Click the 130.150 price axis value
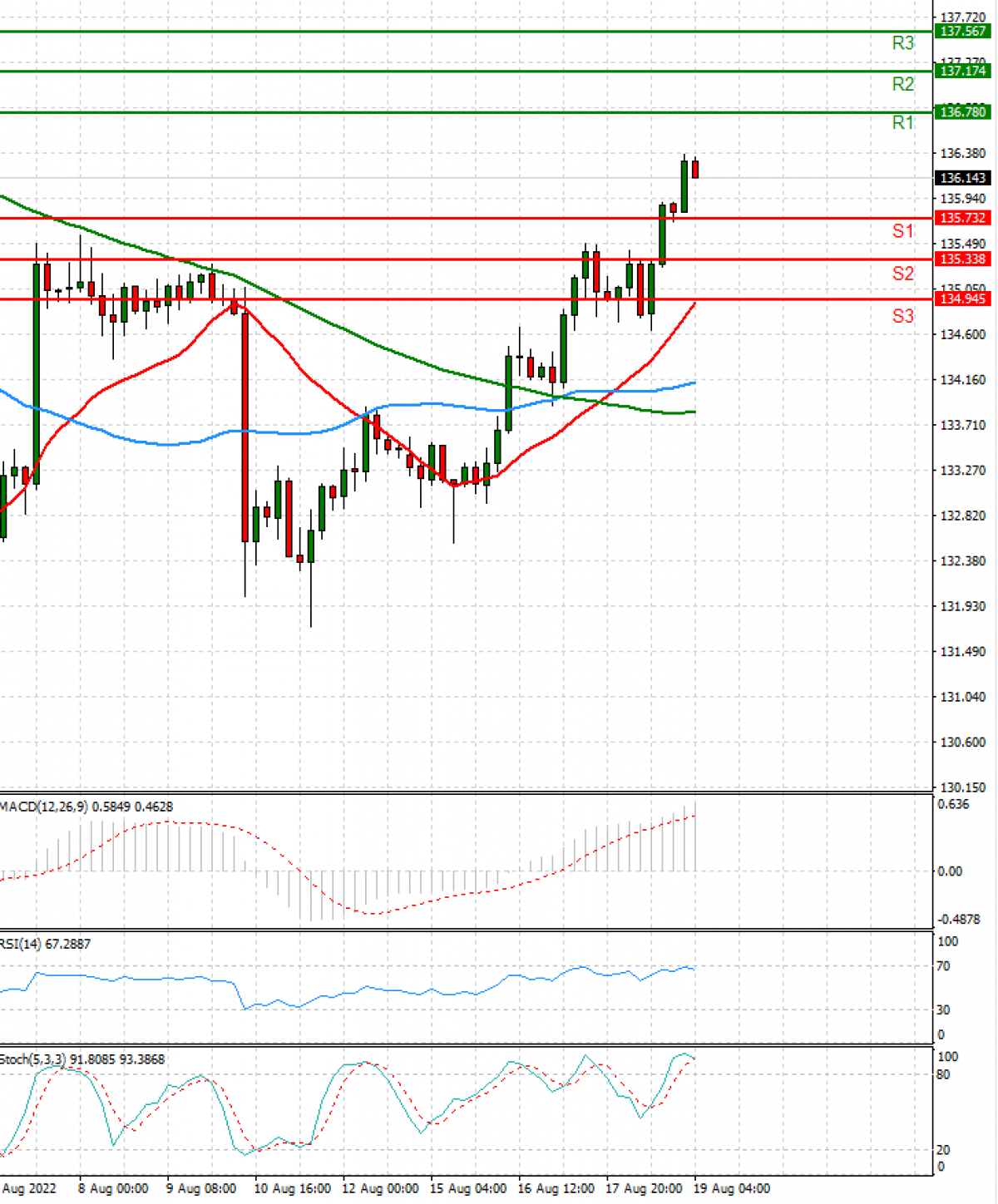 962,787
